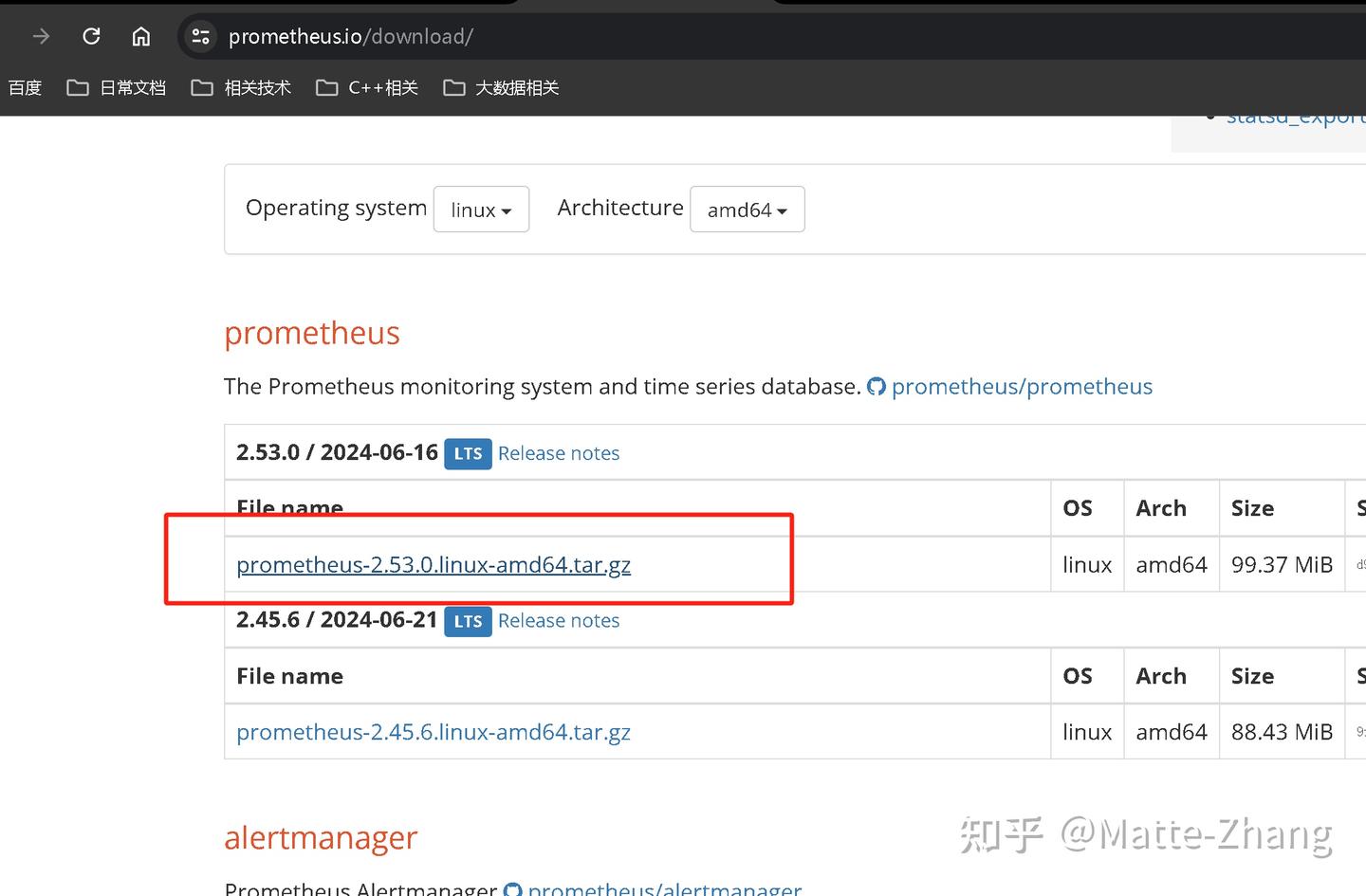Open the 百度 bookmark
The image size is (1366, 896).
click(25, 87)
